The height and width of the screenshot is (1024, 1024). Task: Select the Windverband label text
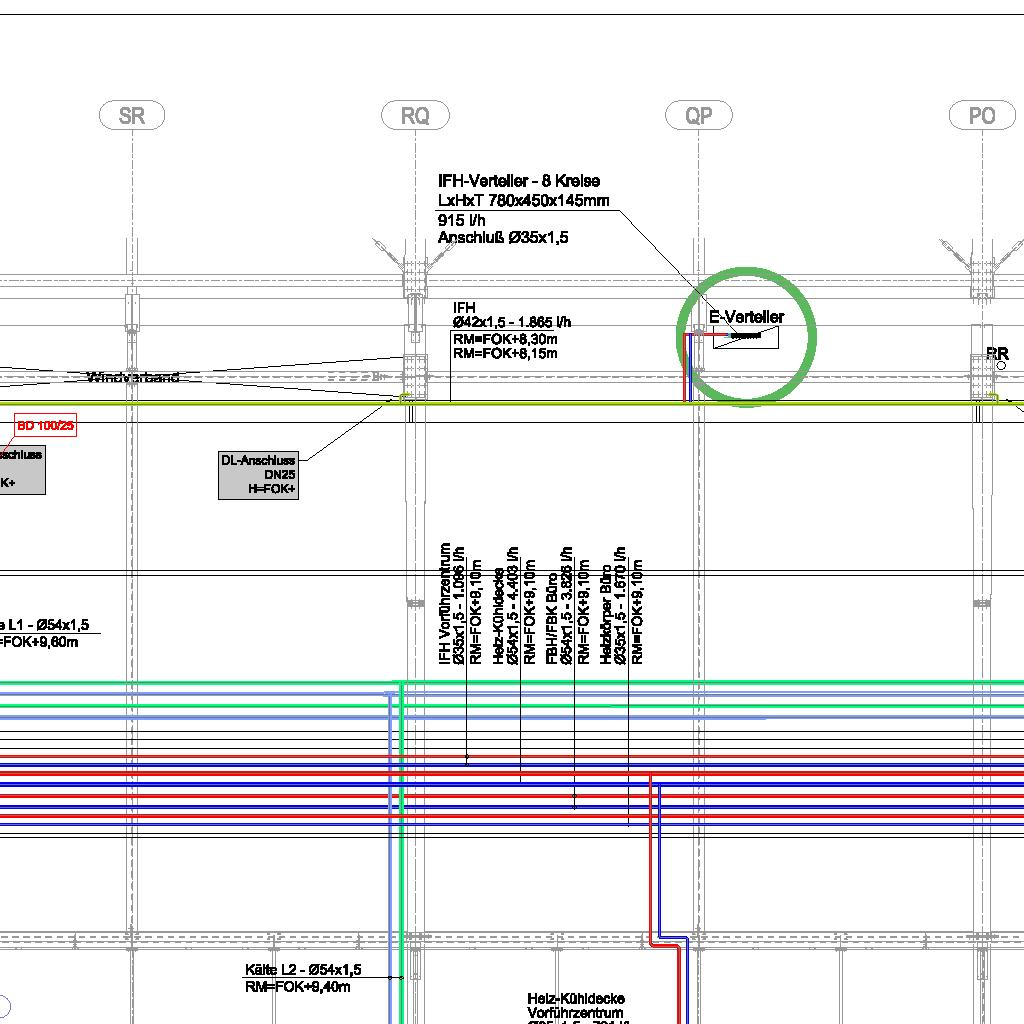click(133, 377)
